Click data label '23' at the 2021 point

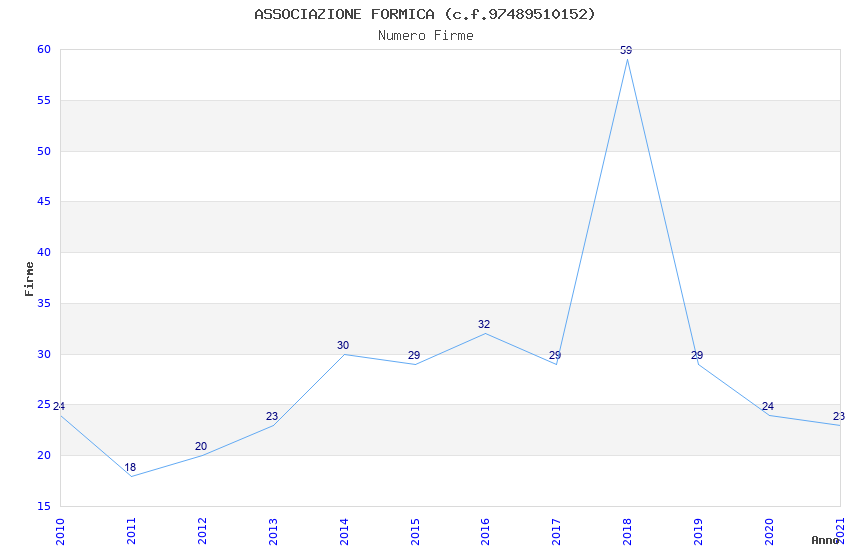coord(839,416)
